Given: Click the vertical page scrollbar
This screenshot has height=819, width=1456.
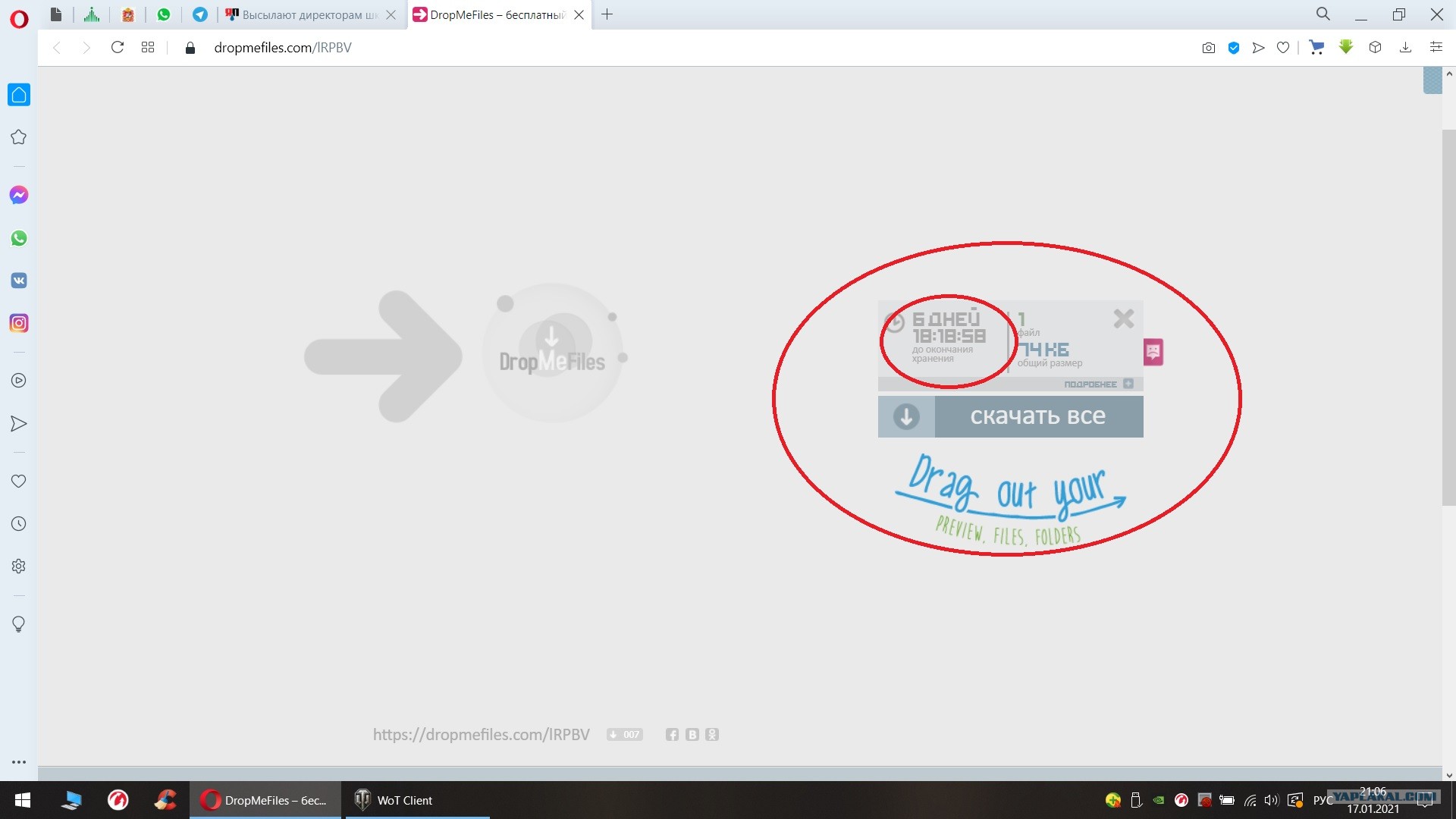Looking at the screenshot, I should [x=1449, y=317].
